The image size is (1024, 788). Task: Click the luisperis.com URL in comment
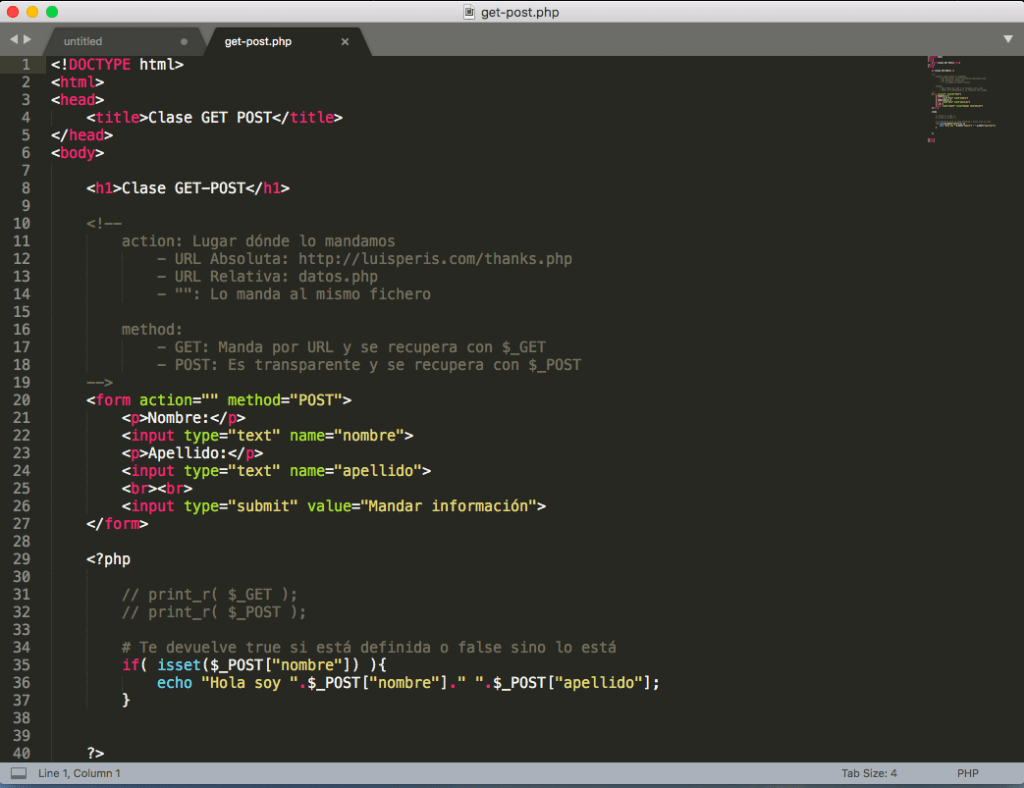point(435,259)
